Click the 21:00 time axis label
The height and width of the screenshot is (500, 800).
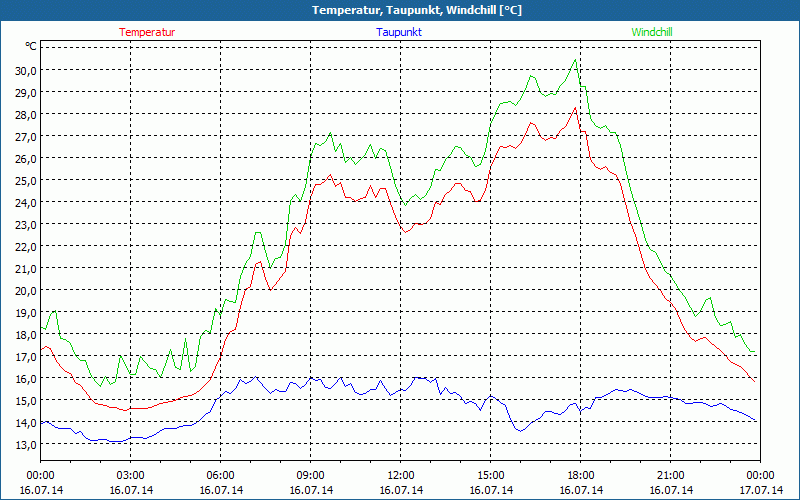670,476
